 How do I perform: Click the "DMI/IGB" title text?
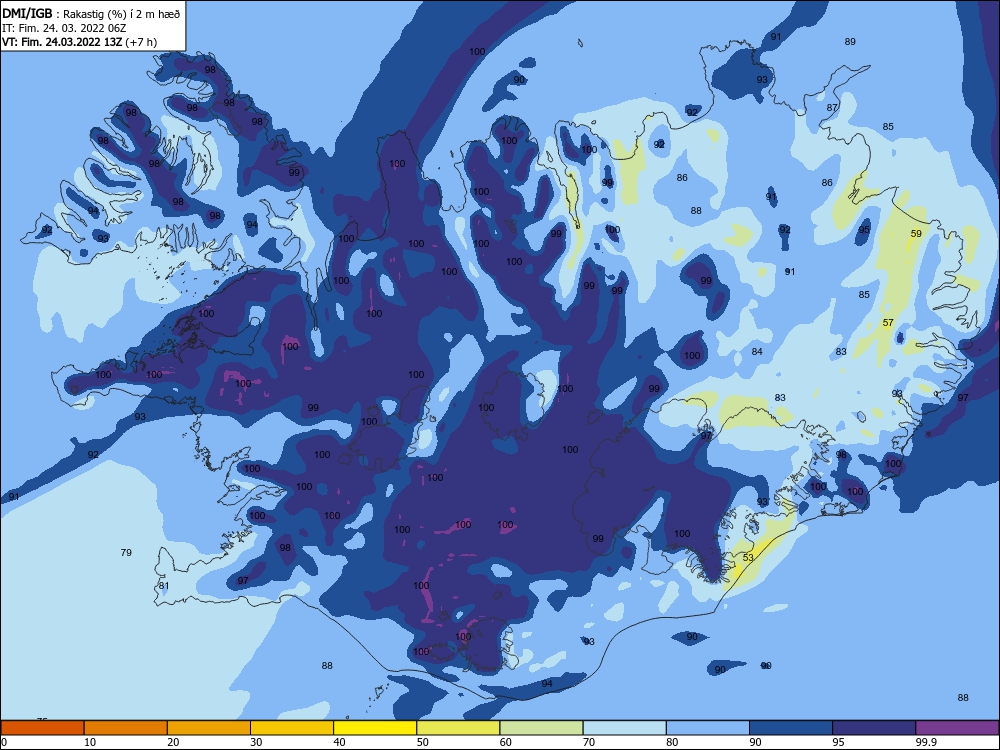(x=27, y=13)
